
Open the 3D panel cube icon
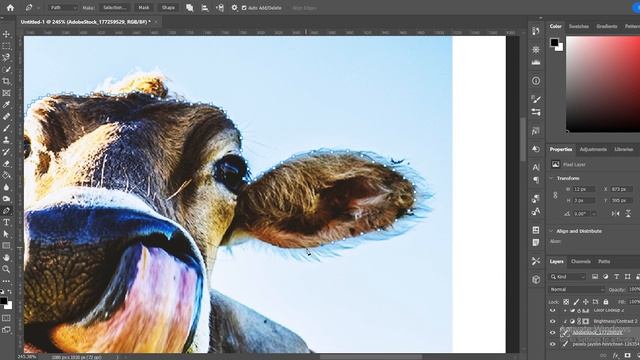click(536, 280)
